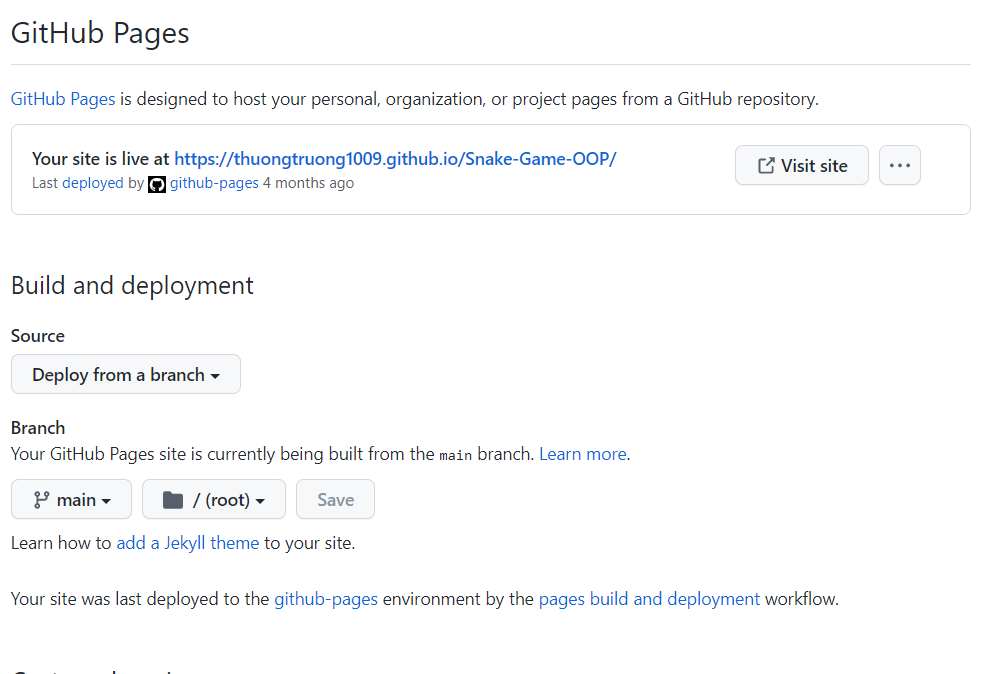Open the deployed link under site URL
This screenshot has width=1006, height=674.
[92, 183]
